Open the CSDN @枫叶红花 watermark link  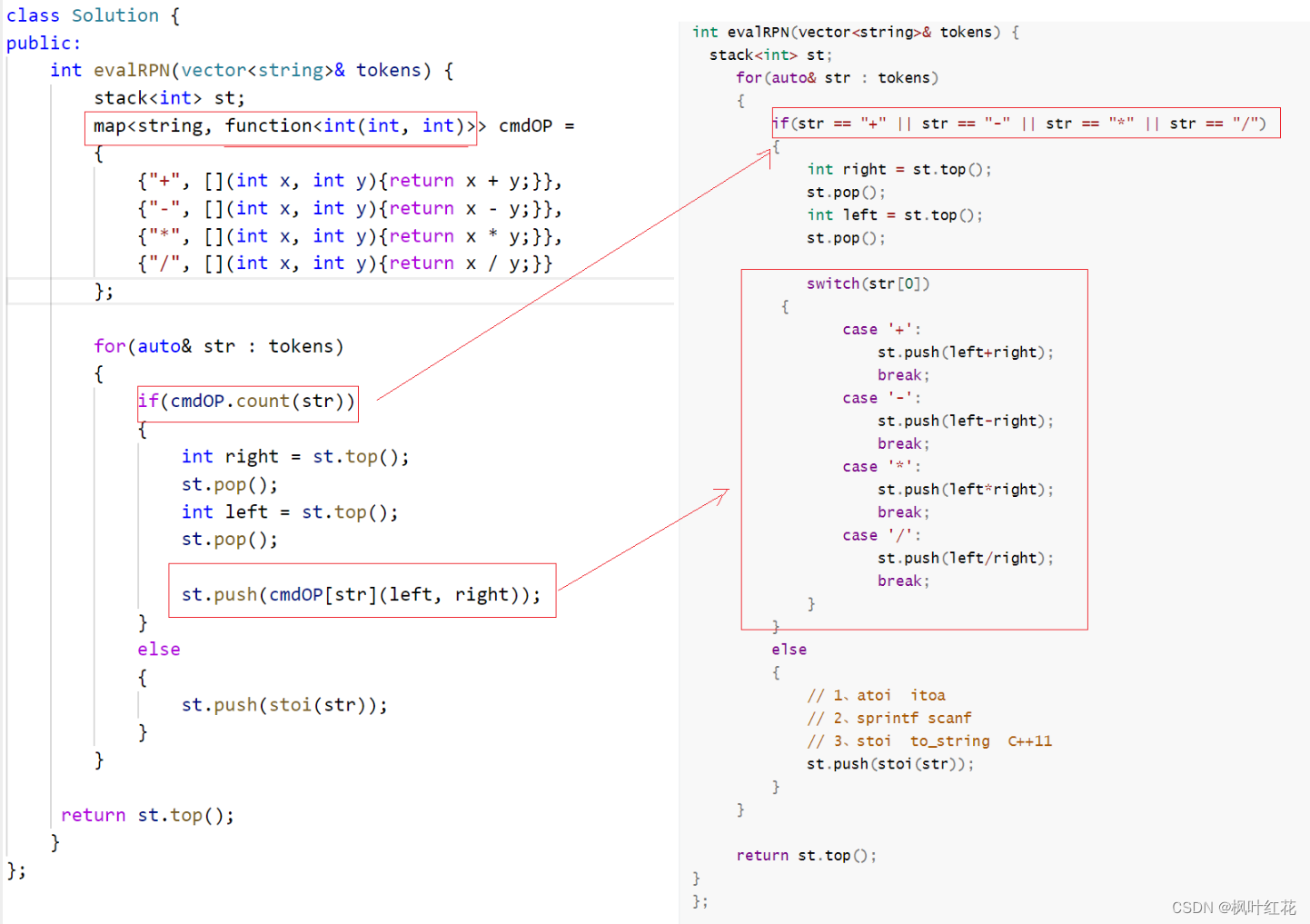tap(1235, 907)
